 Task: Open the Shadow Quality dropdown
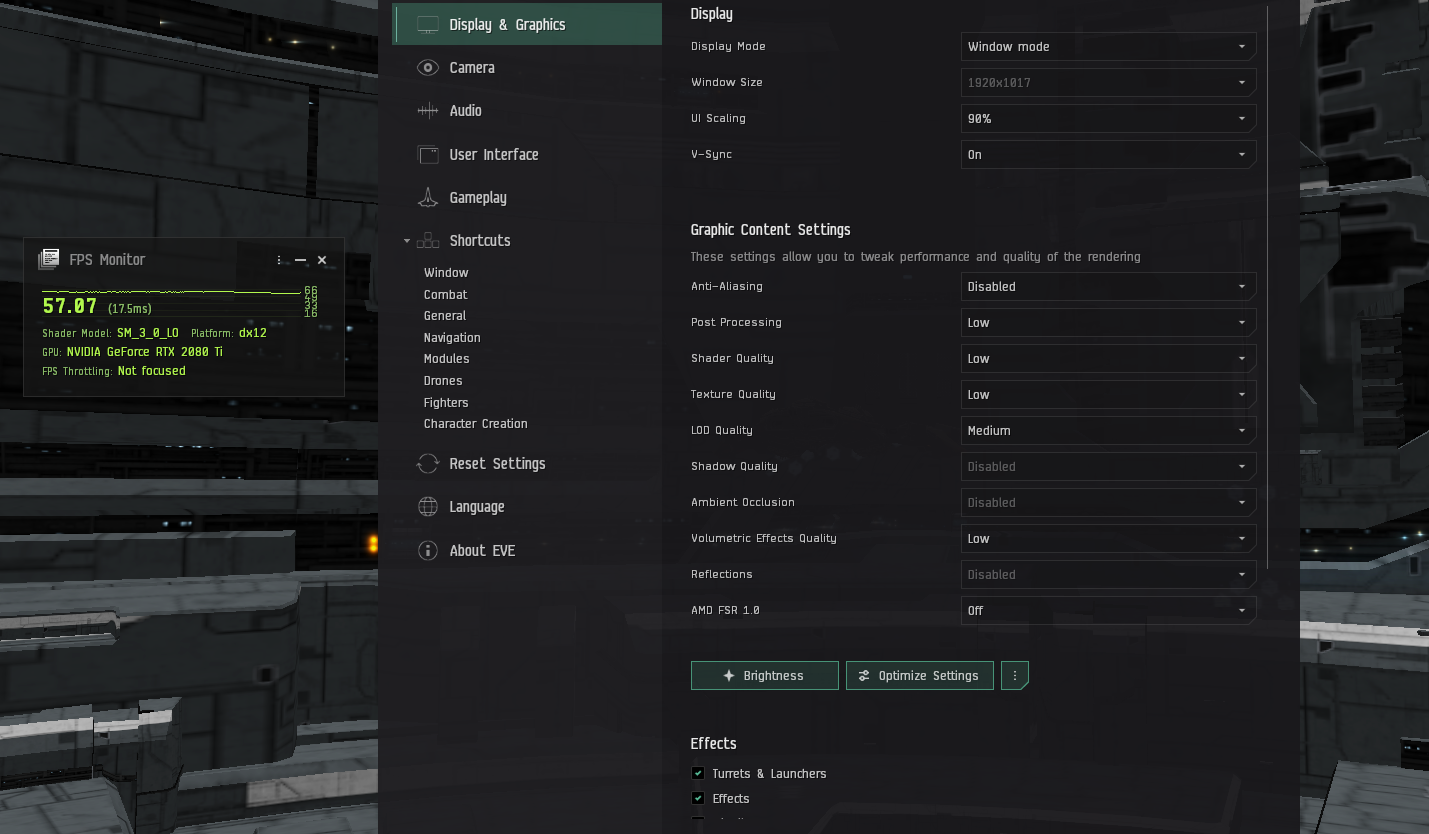[x=1108, y=467]
